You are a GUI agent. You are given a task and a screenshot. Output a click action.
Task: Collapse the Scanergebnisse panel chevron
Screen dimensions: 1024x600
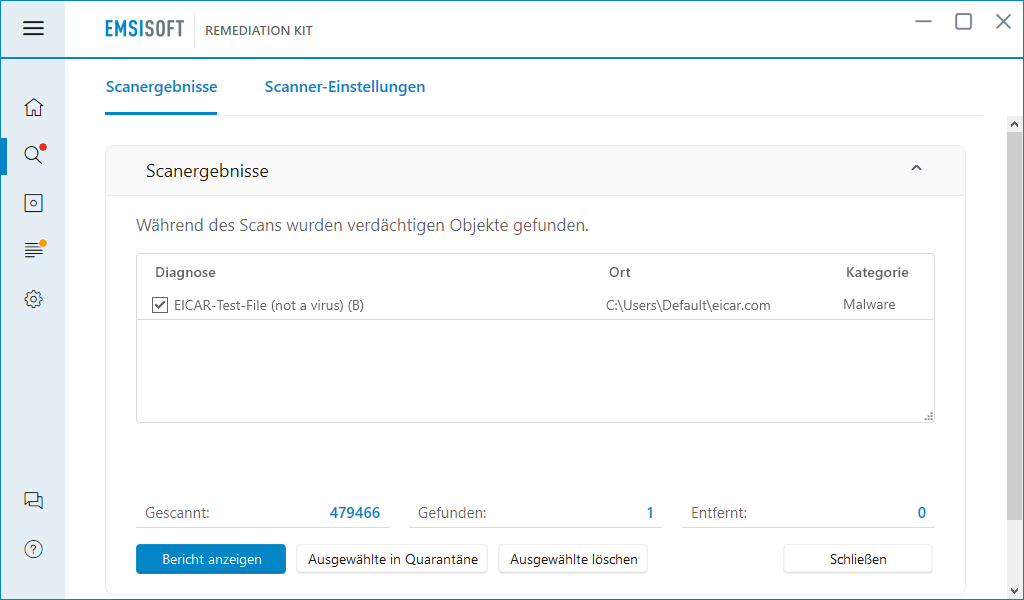click(916, 168)
